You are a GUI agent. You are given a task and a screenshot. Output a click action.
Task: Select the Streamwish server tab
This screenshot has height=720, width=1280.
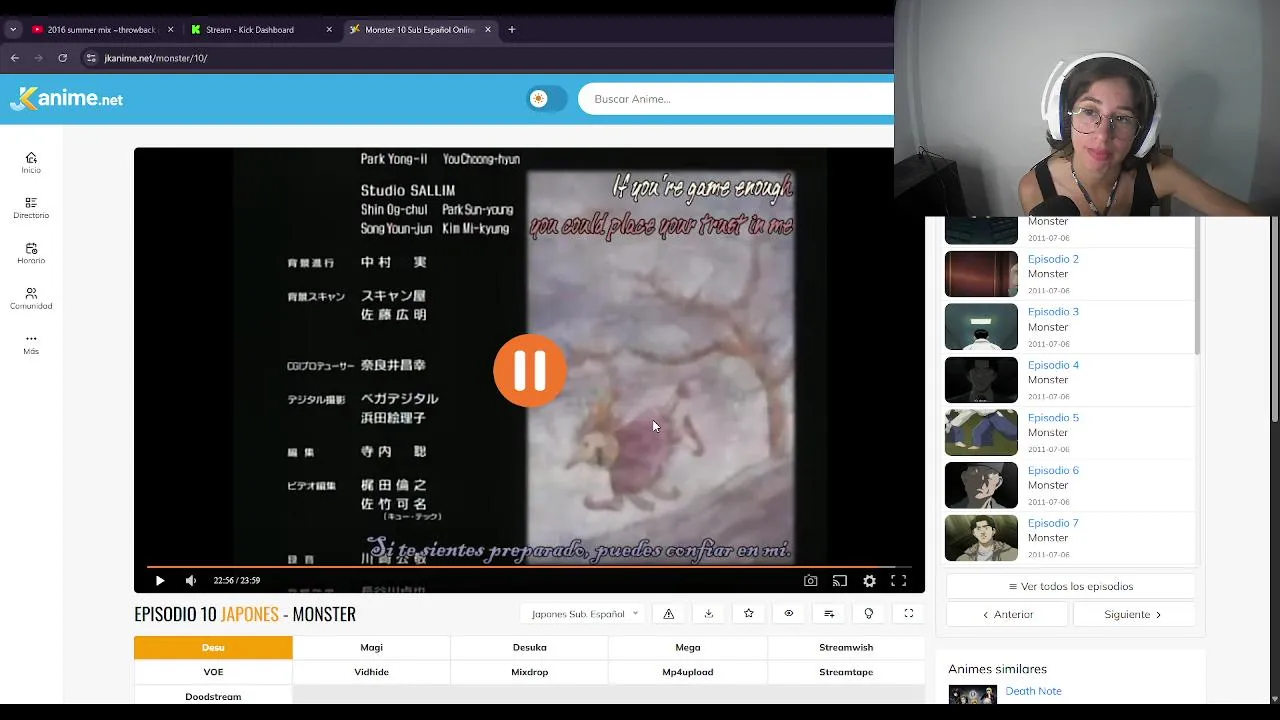coord(846,647)
